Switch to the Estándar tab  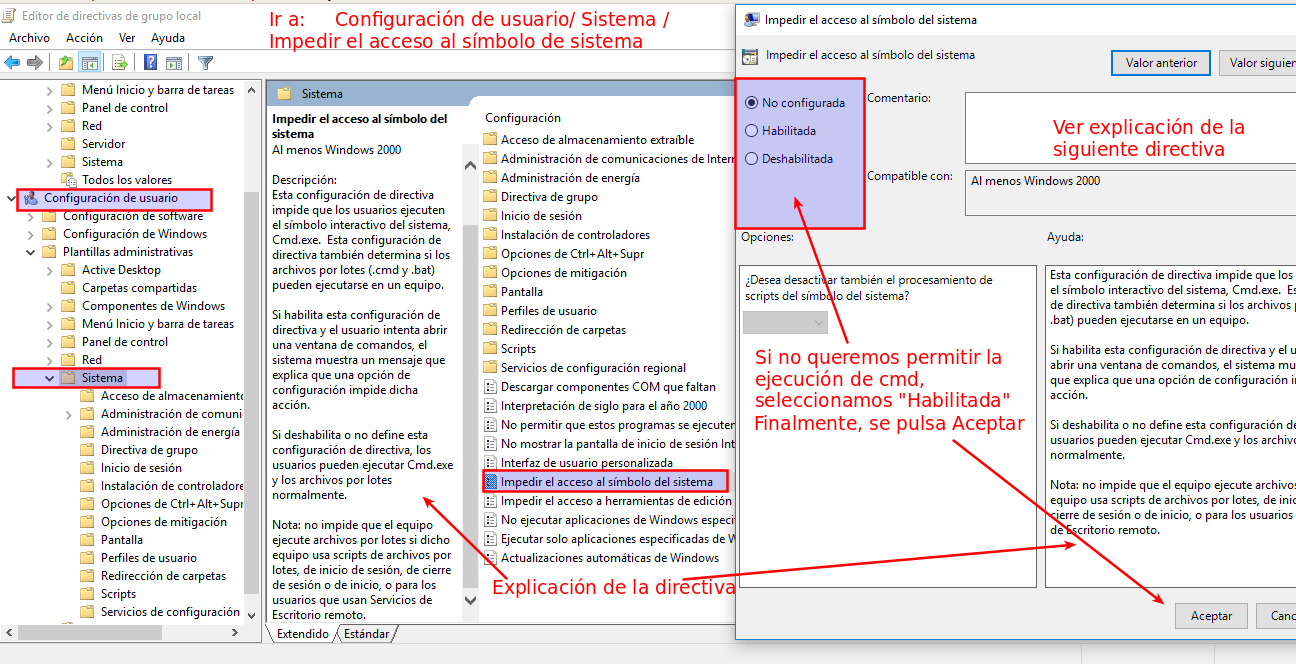[x=366, y=634]
